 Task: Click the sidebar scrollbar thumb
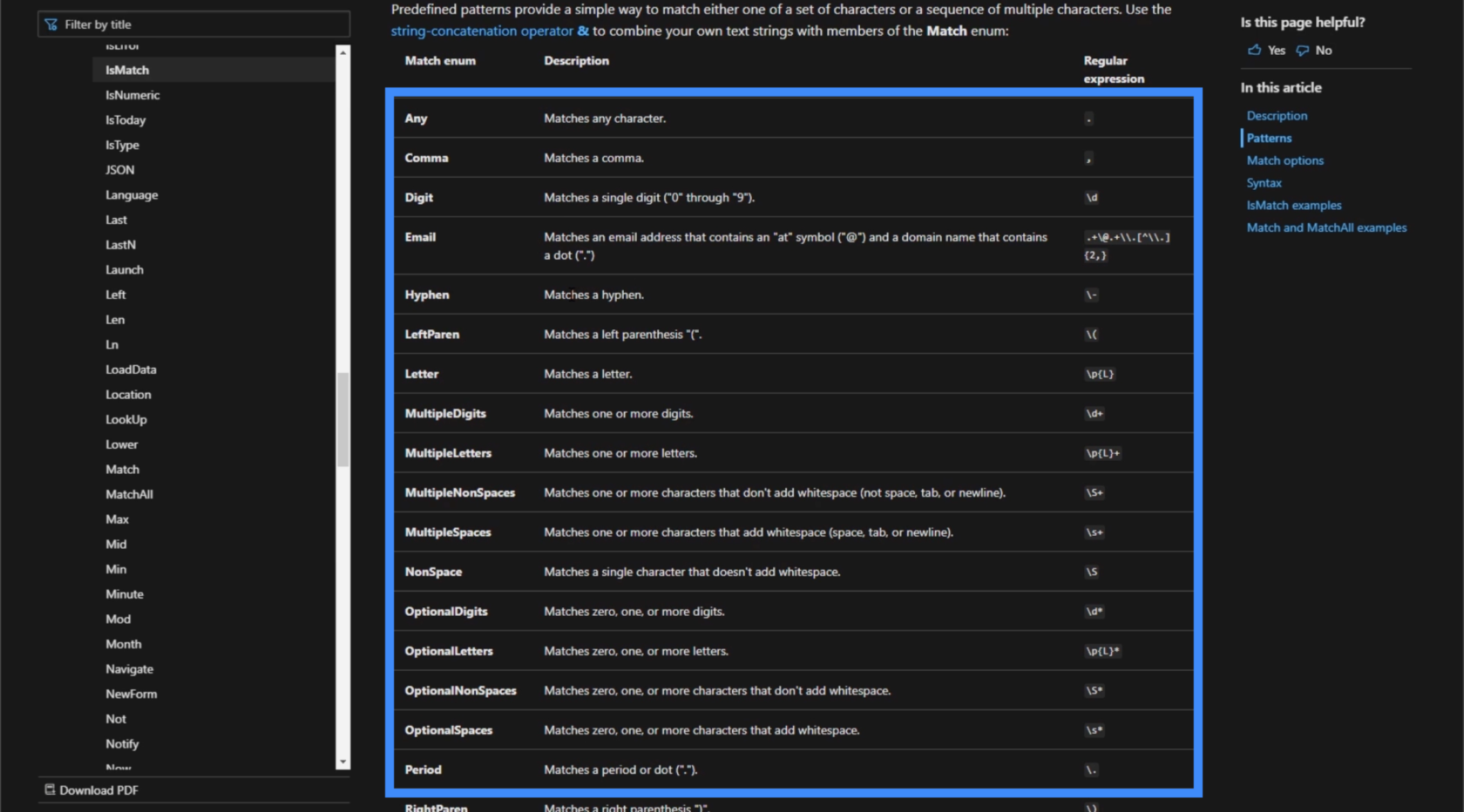click(x=342, y=419)
